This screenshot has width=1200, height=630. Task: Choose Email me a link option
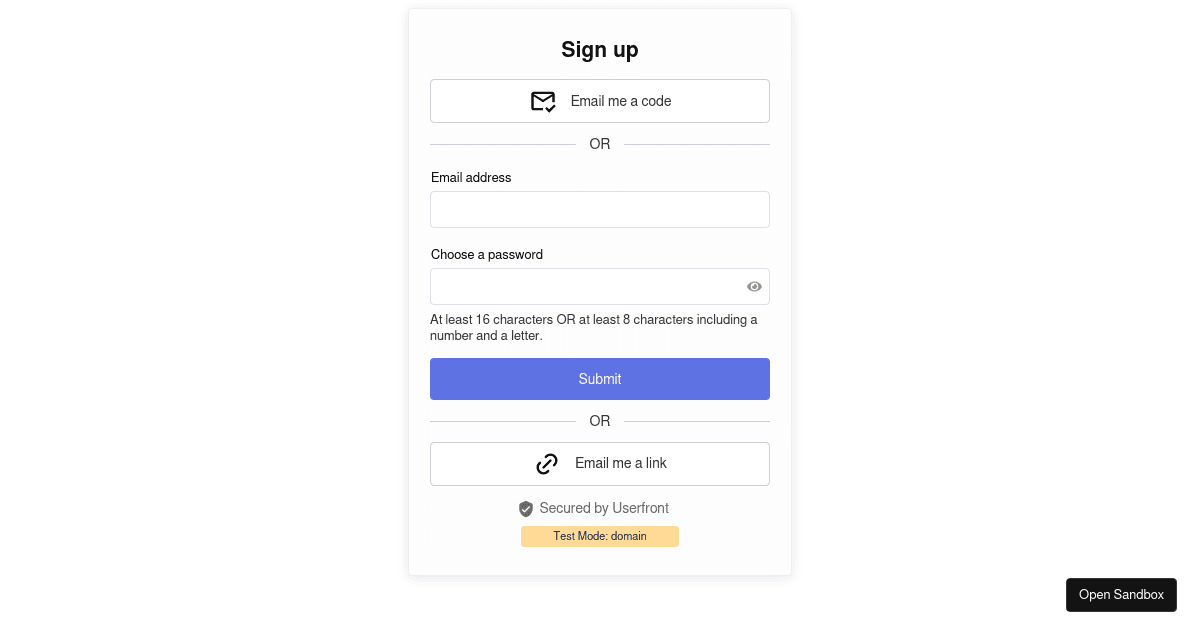click(600, 463)
